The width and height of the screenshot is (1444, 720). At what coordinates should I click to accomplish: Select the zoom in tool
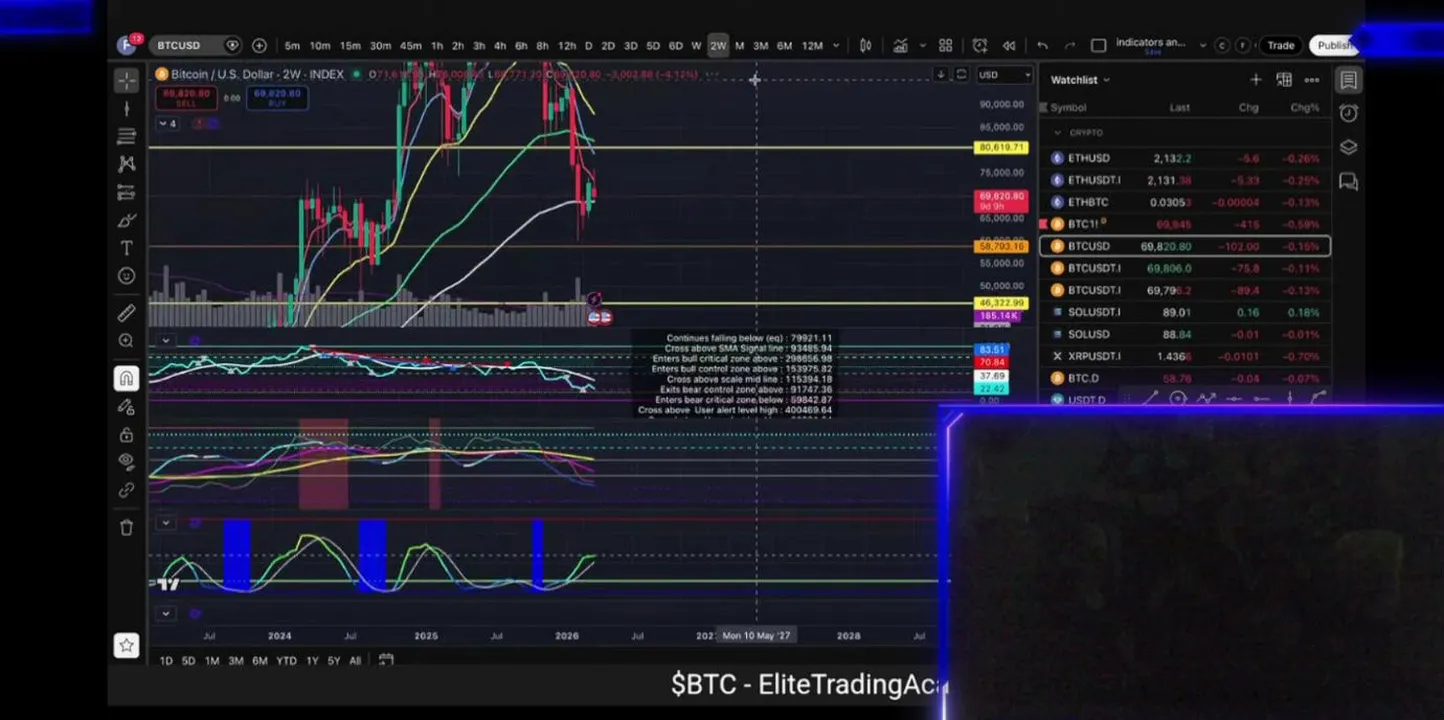pos(126,341)
